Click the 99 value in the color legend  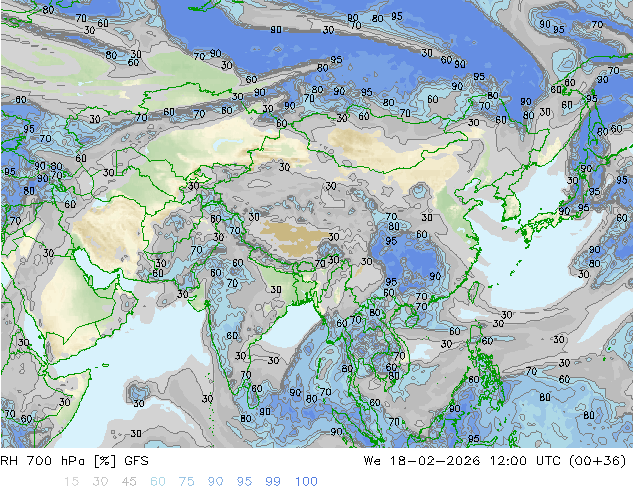click(x=273, y=482)
